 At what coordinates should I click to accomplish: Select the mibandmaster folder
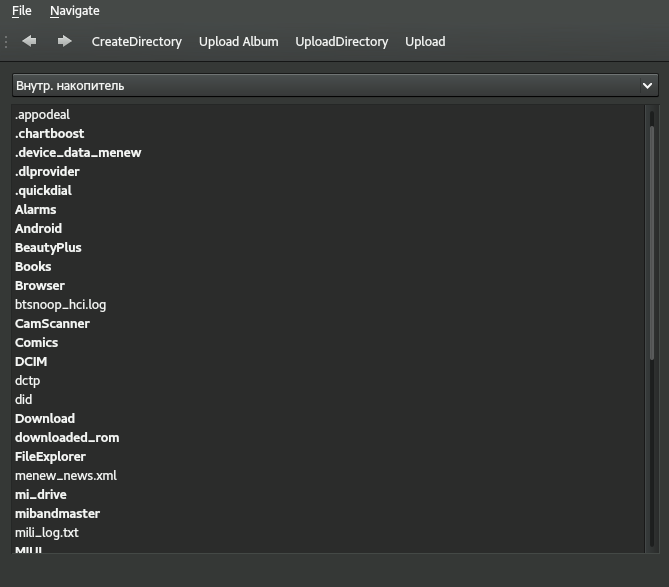pyautogui.click(x=57, y=514)
